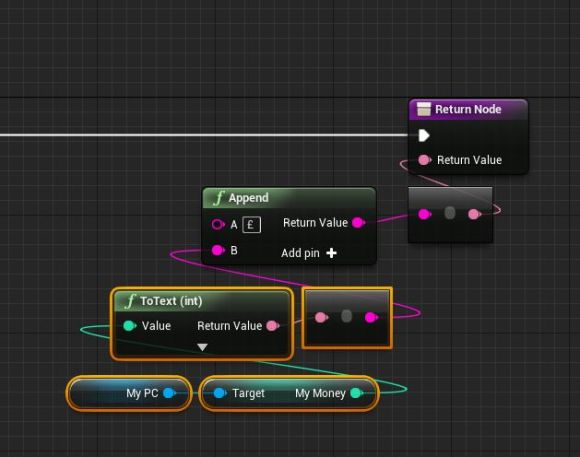The image size is (580, 457).
Task: Click output pin of the highlighted conversion node
Action: pyautogui.click(x=371, y=317)
